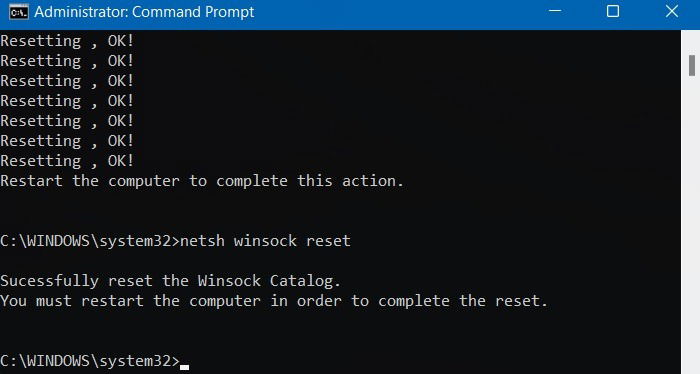Click the 'Restart the computer to complete this action' line
This screenshot has width=700, height=374.
tap(202, 181)
